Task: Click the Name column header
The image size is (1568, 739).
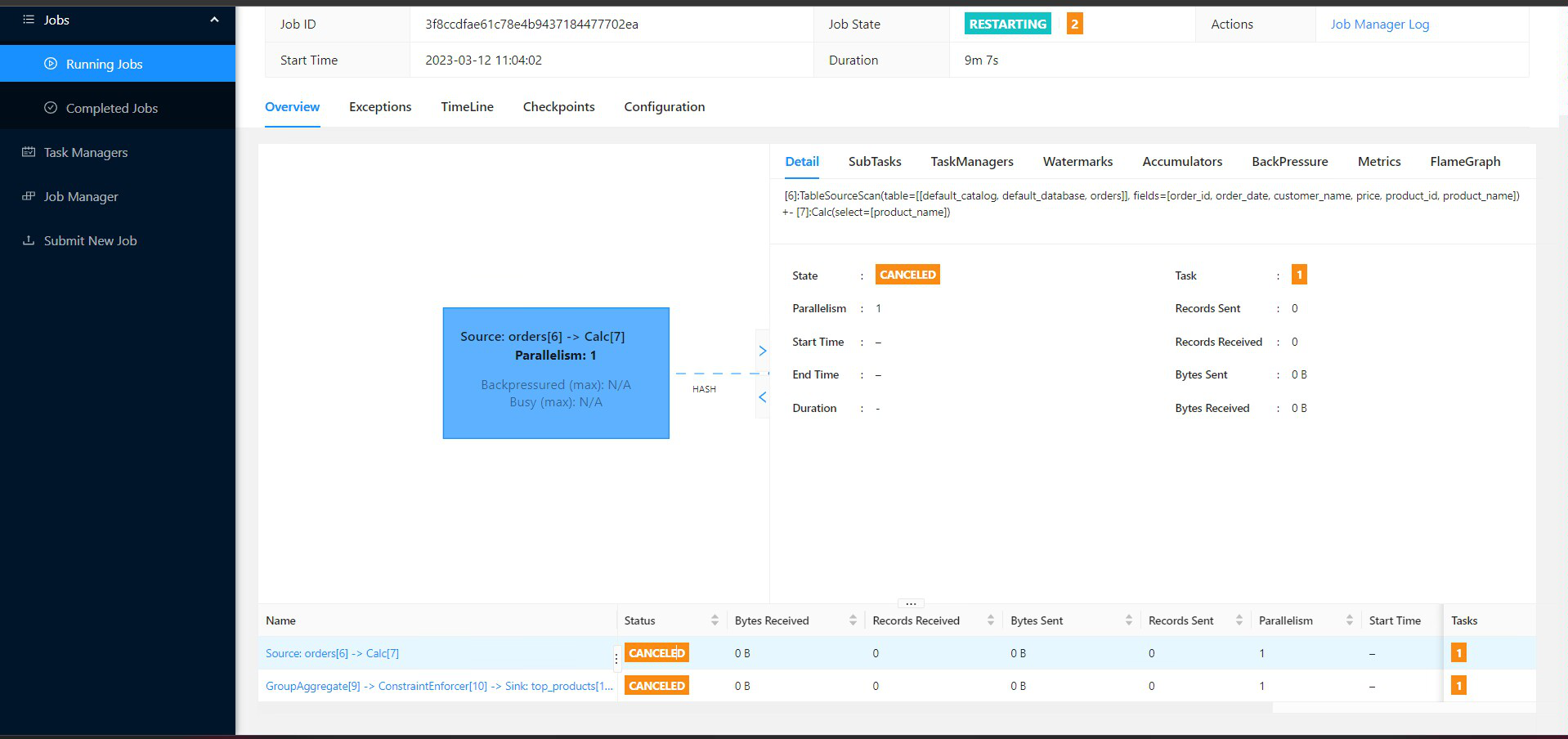Action: tap(280, 620)
